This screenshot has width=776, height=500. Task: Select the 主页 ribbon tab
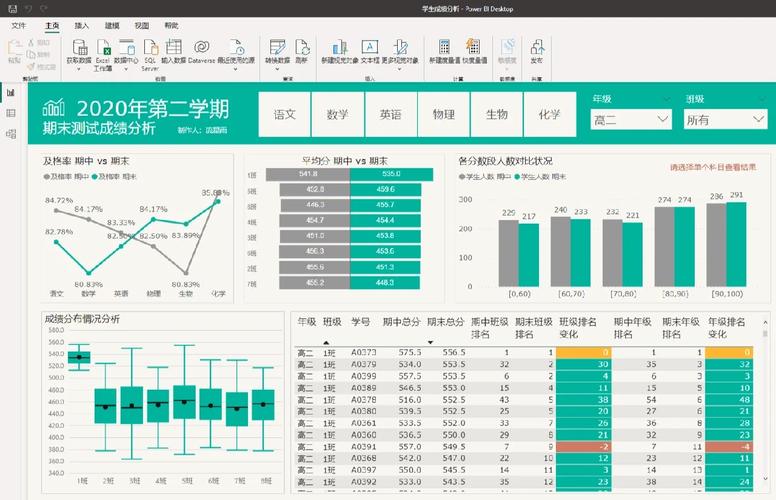click(x=52, y=26)
